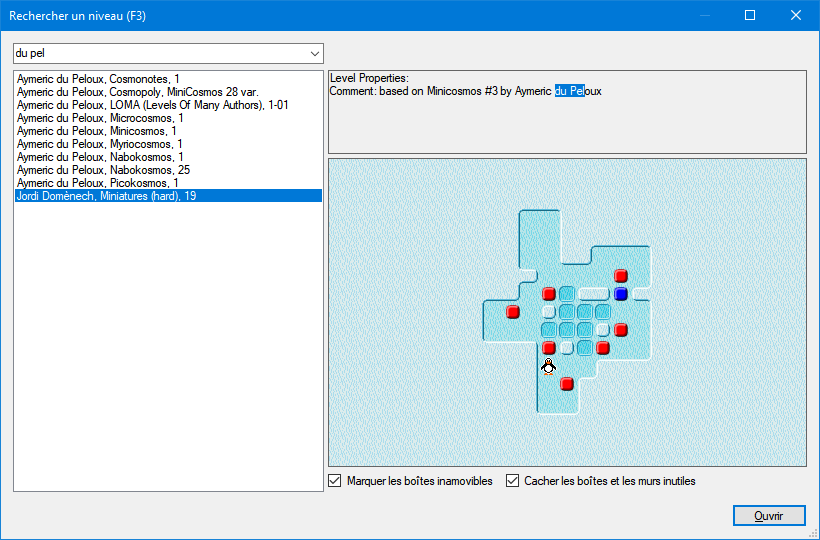This screenshot has height=540, width=820.
Task: Close the Rechercher un niveau dialog
Action: point(795,15)
